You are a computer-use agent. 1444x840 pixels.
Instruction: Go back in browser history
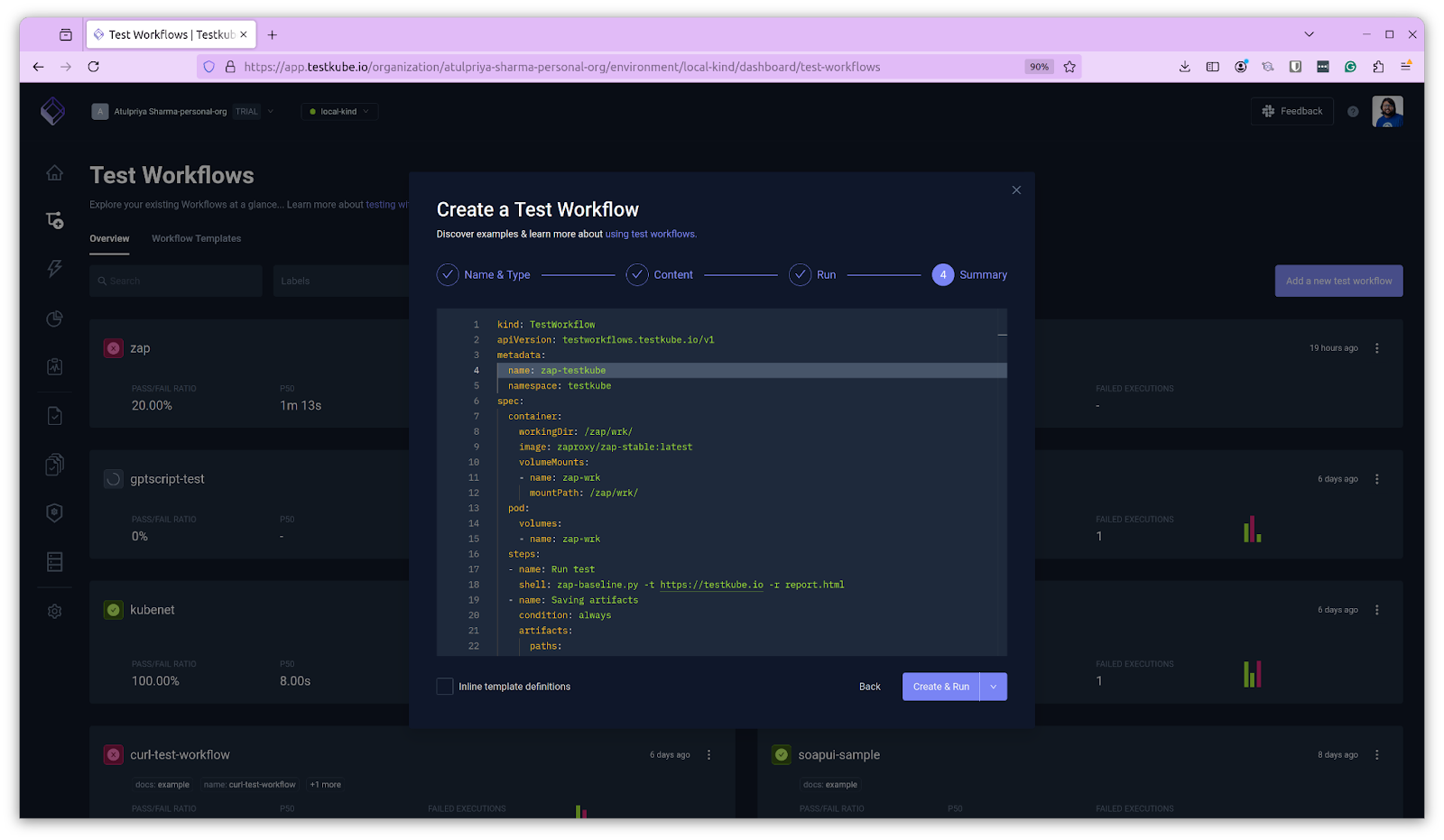click(38, 67)
